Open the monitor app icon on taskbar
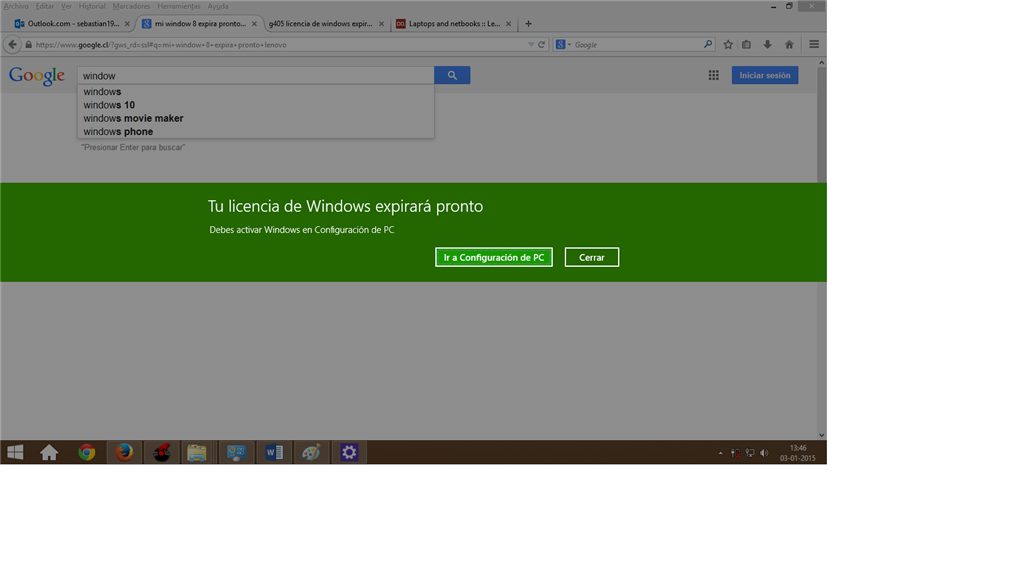Image resolution: width=1024 pixels, height=573 pixels. 236,452
